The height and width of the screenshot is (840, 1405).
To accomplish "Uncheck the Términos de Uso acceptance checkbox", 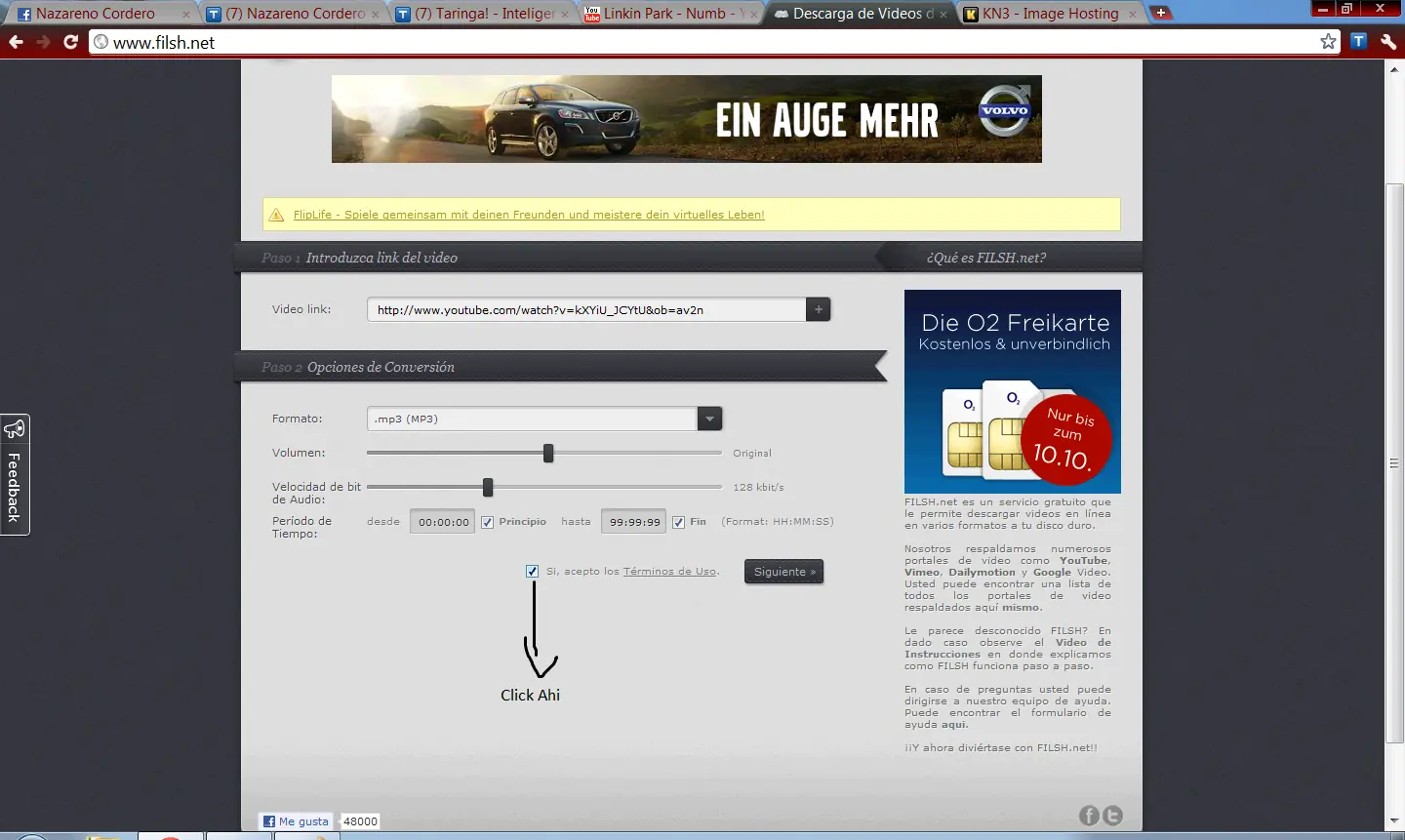I will [x=532, y=571].
